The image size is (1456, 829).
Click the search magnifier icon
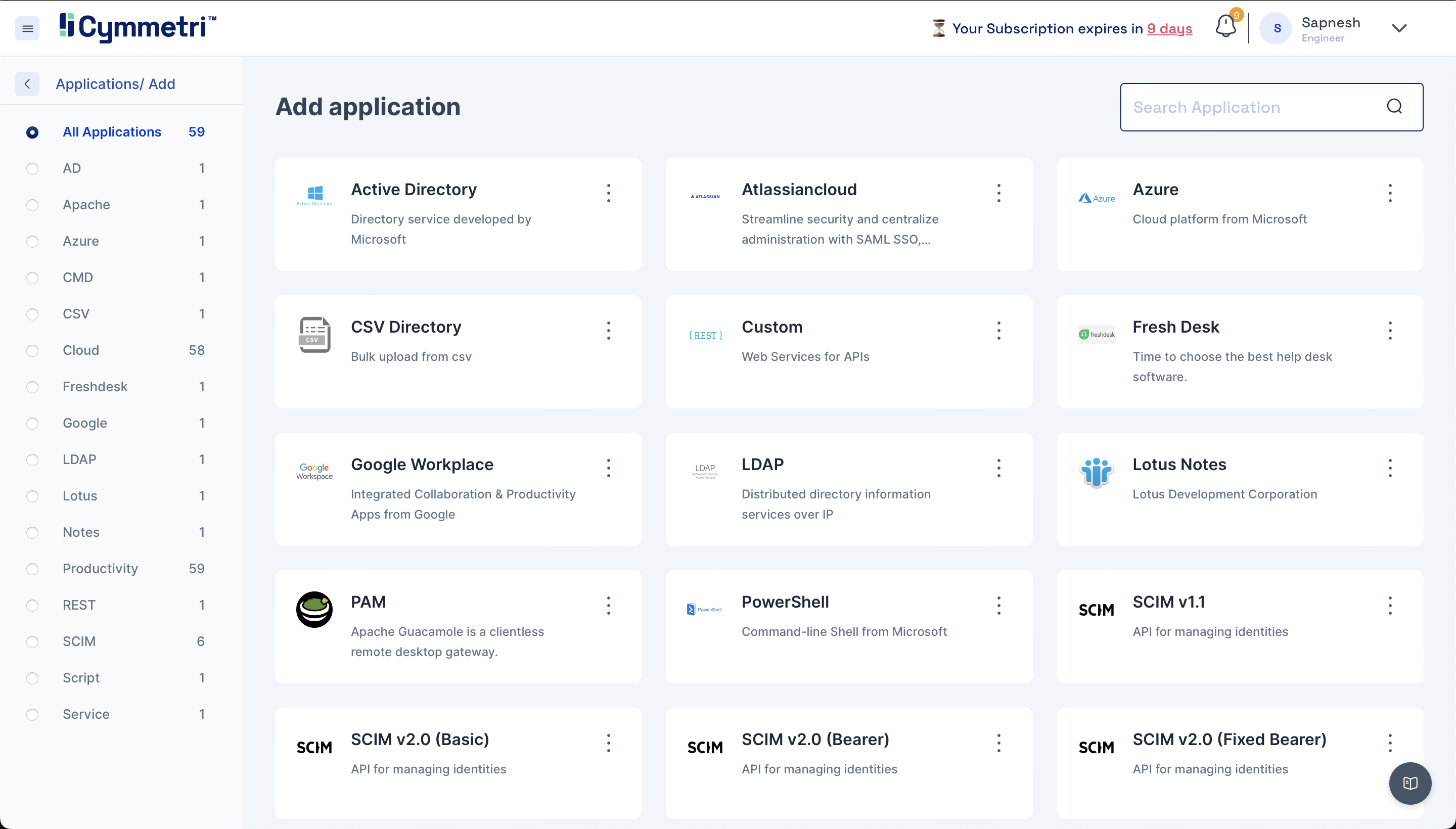point(1394,107)
